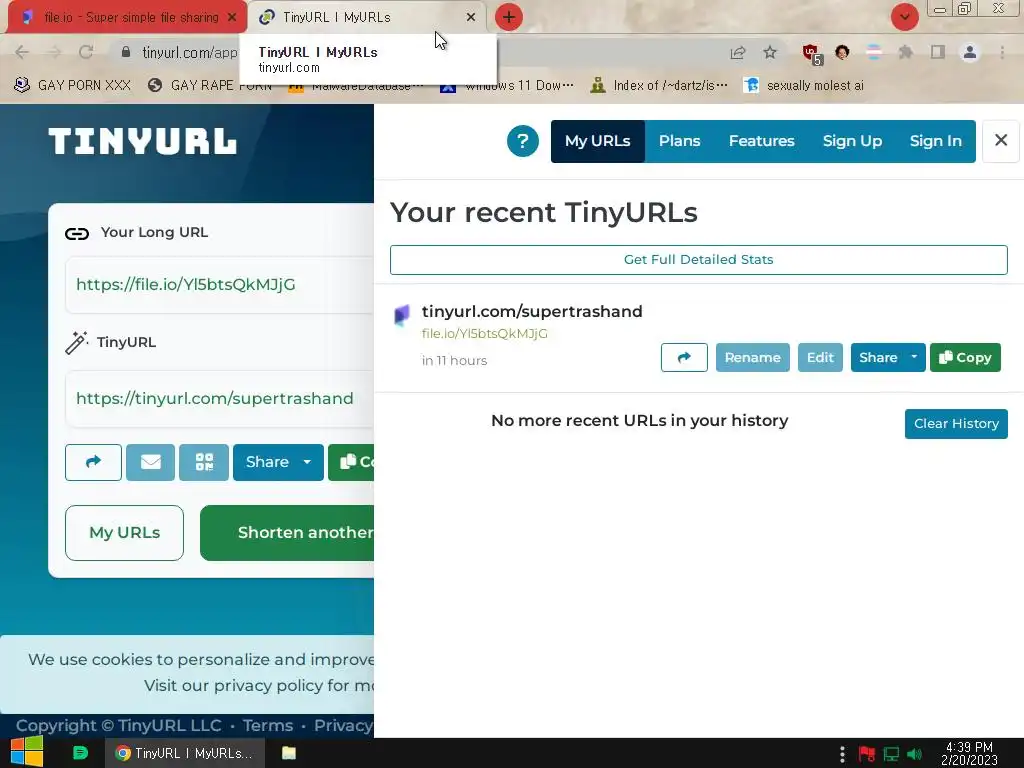Image resolution: width=1024 pixels, height=768 pixels.
Task: Click the tray overflow three-dot icon
Action: [842, 754]
